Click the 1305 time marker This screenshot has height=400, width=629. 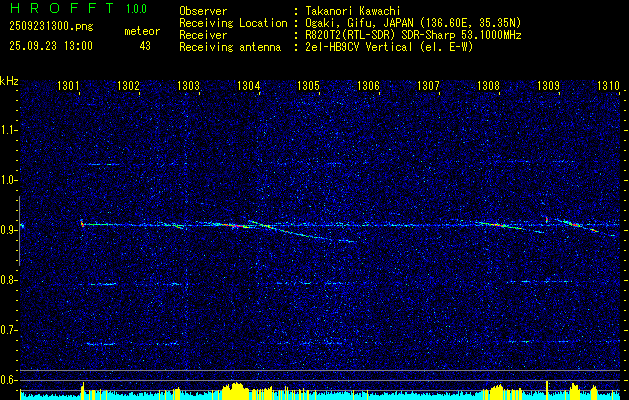click(x=308, y=85)
